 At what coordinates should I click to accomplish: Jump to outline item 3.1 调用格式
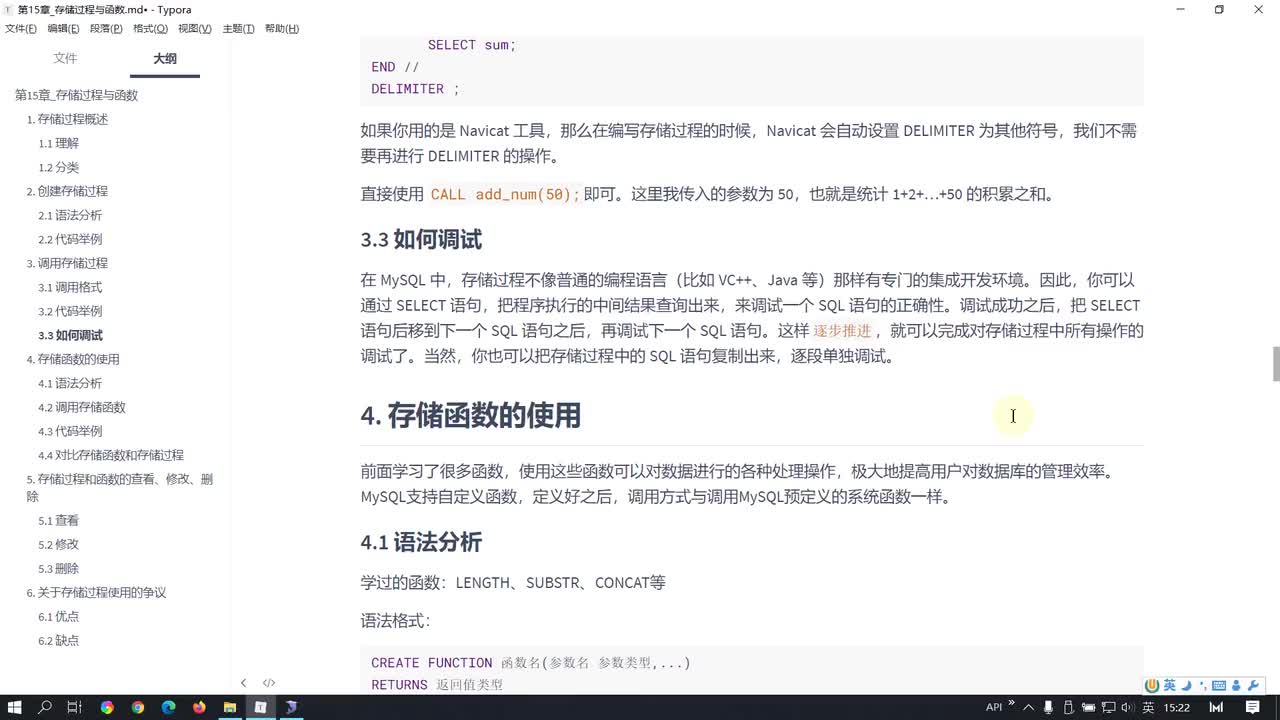click(70, 287)
